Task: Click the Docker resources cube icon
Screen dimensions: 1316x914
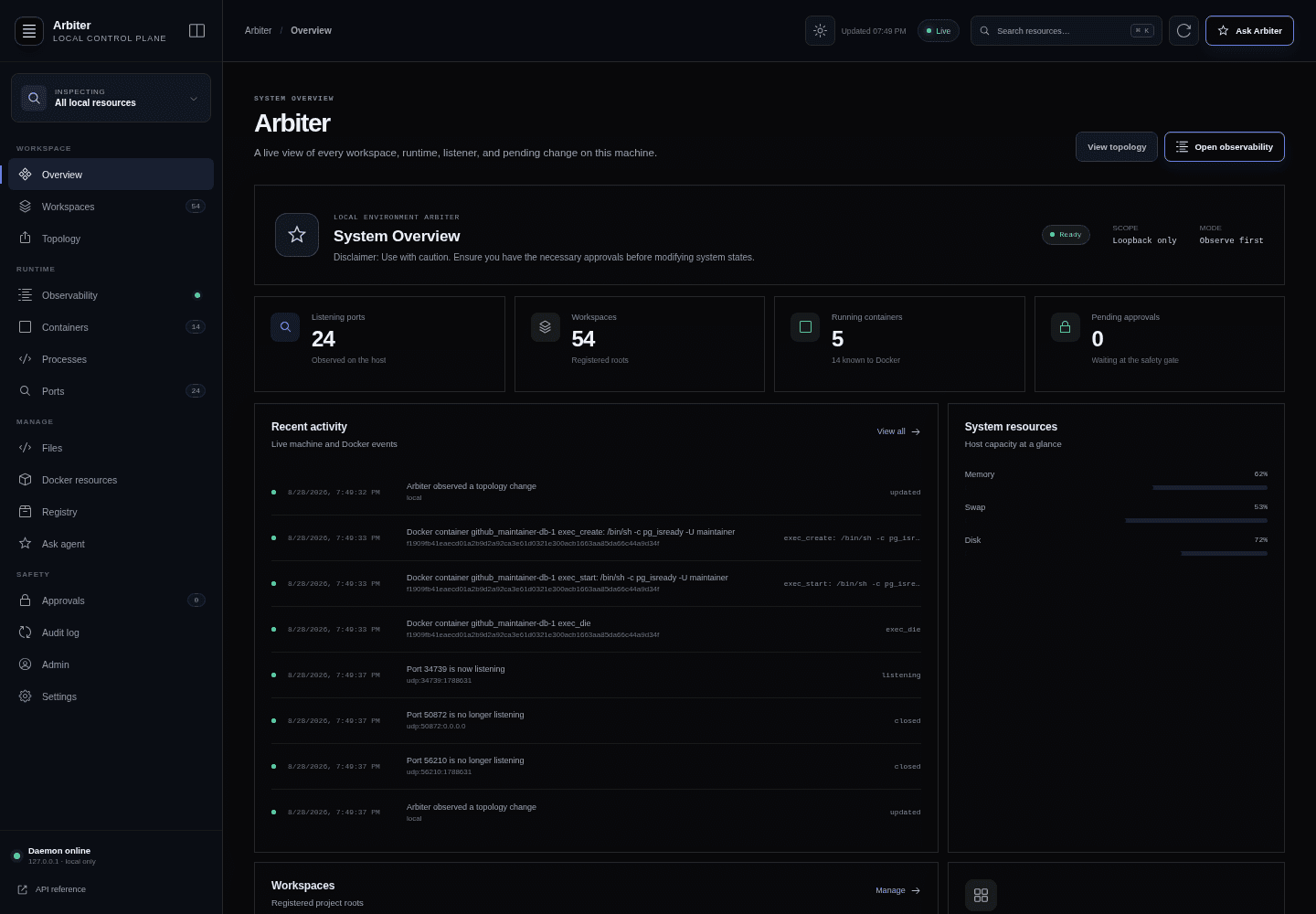Action: [x=25, y=480]
